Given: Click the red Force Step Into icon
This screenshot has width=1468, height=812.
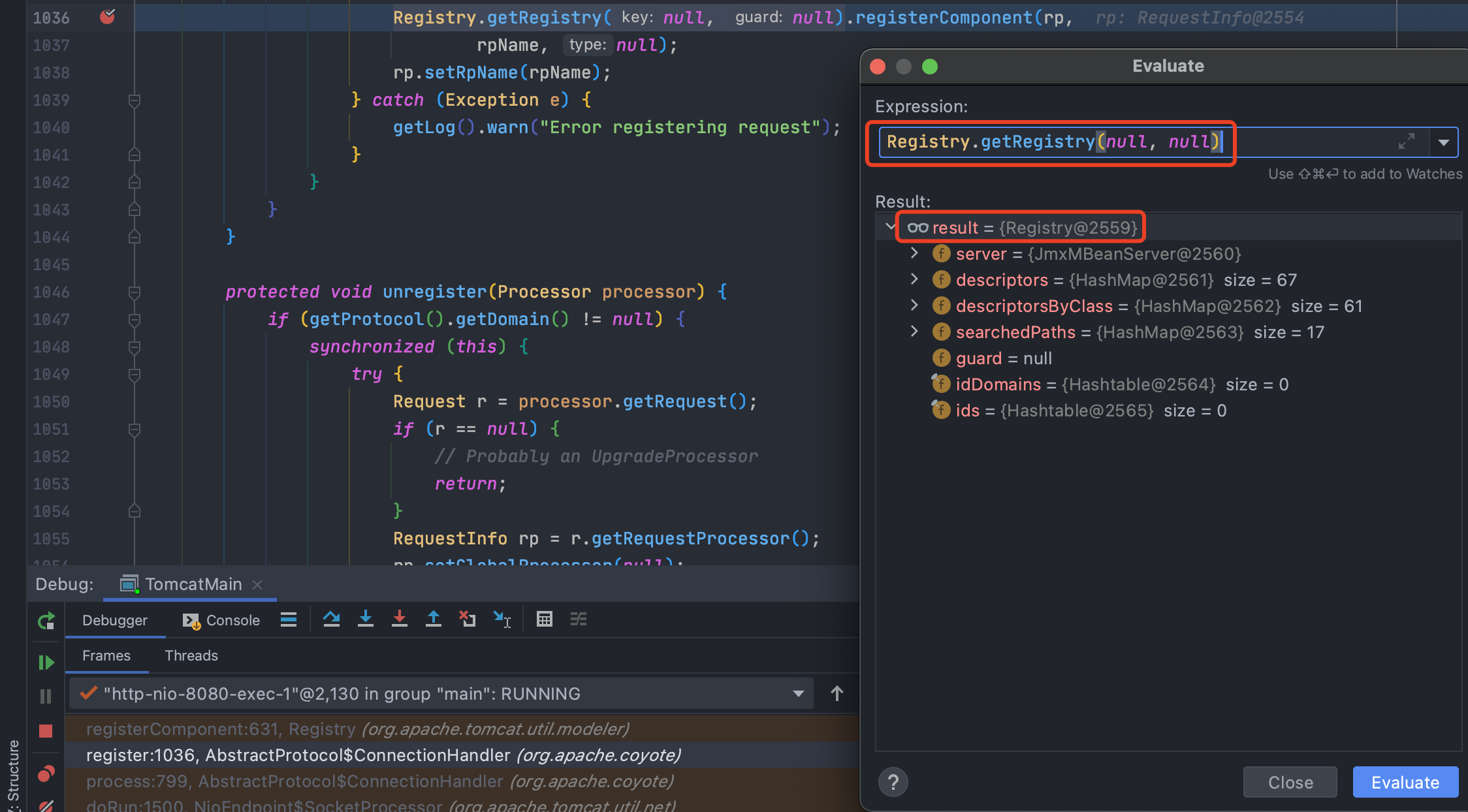Looking at the screenshot, I should tap(400, 619).
